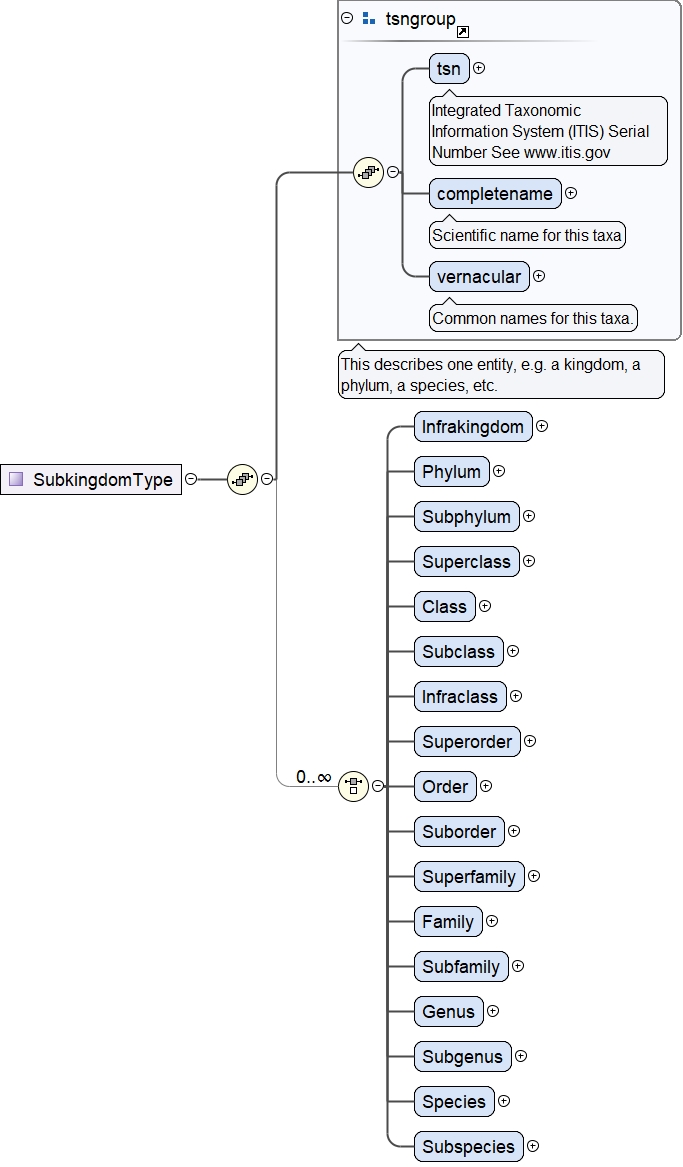Expand the Phylum element
This screenshot has height=1167, width=683.
pyautogui.click(x=498, y=471)
